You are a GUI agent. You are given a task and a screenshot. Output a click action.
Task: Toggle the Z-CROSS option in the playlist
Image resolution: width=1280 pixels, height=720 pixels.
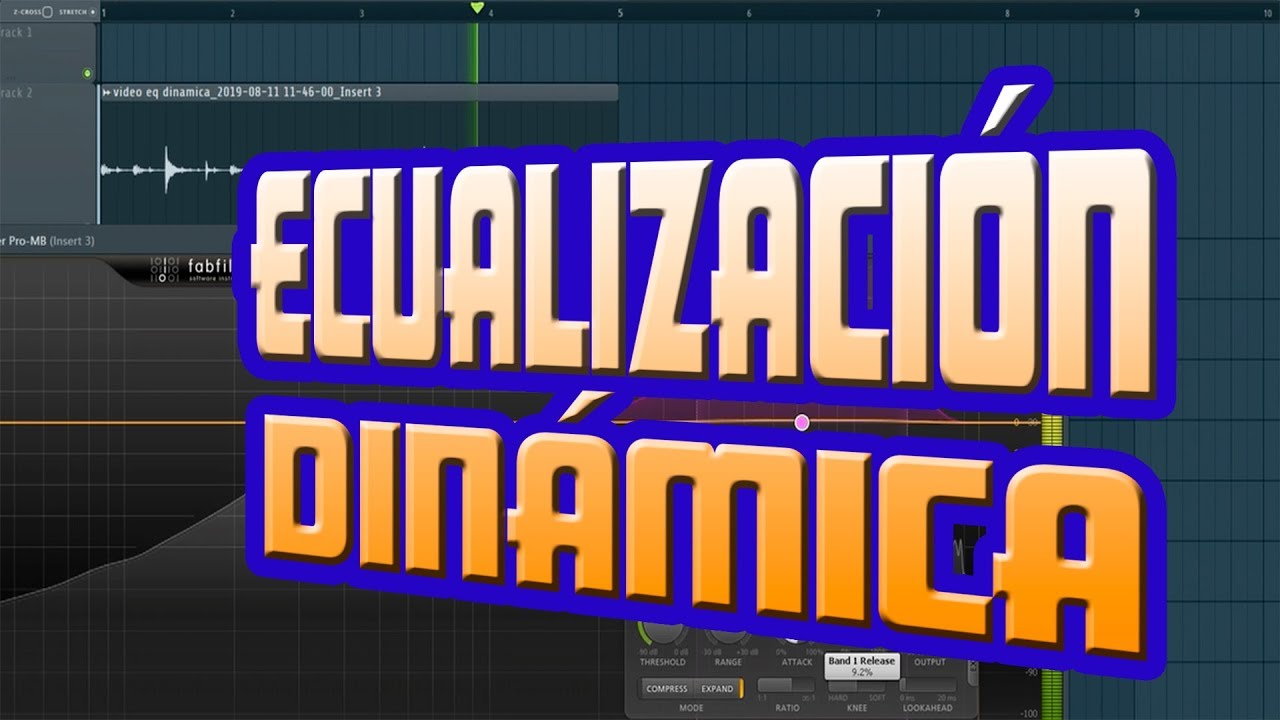(46, 12)
